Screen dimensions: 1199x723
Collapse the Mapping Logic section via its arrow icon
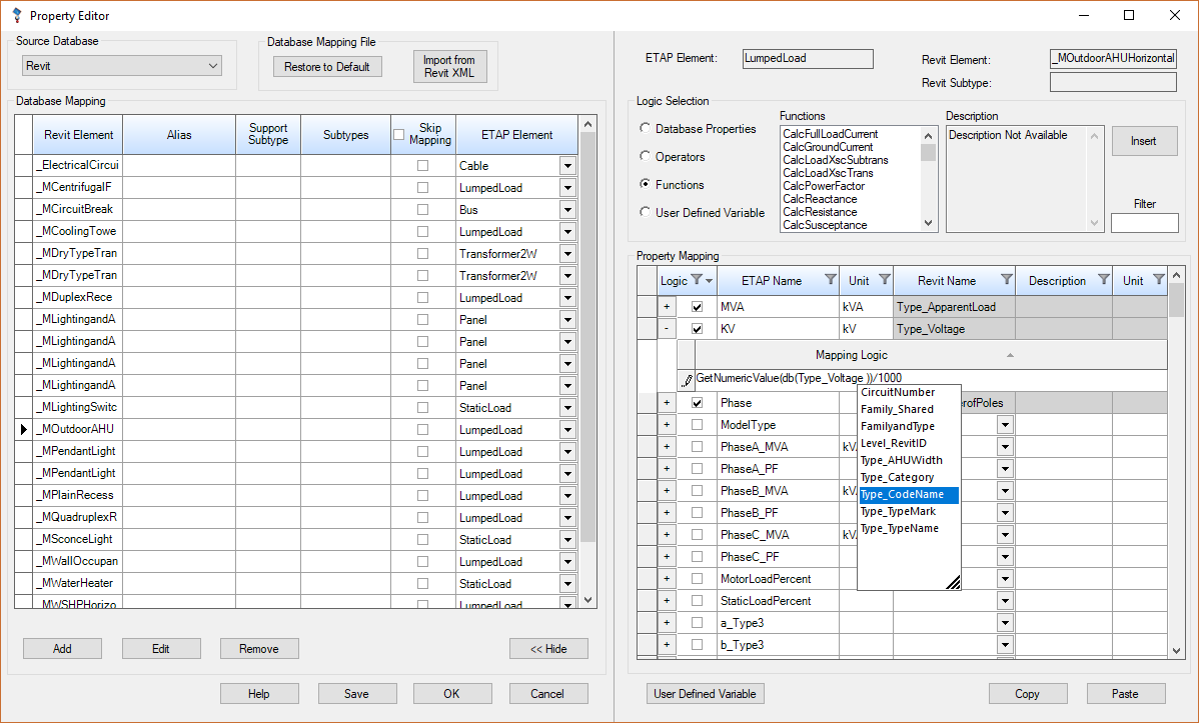[1010, 354]
